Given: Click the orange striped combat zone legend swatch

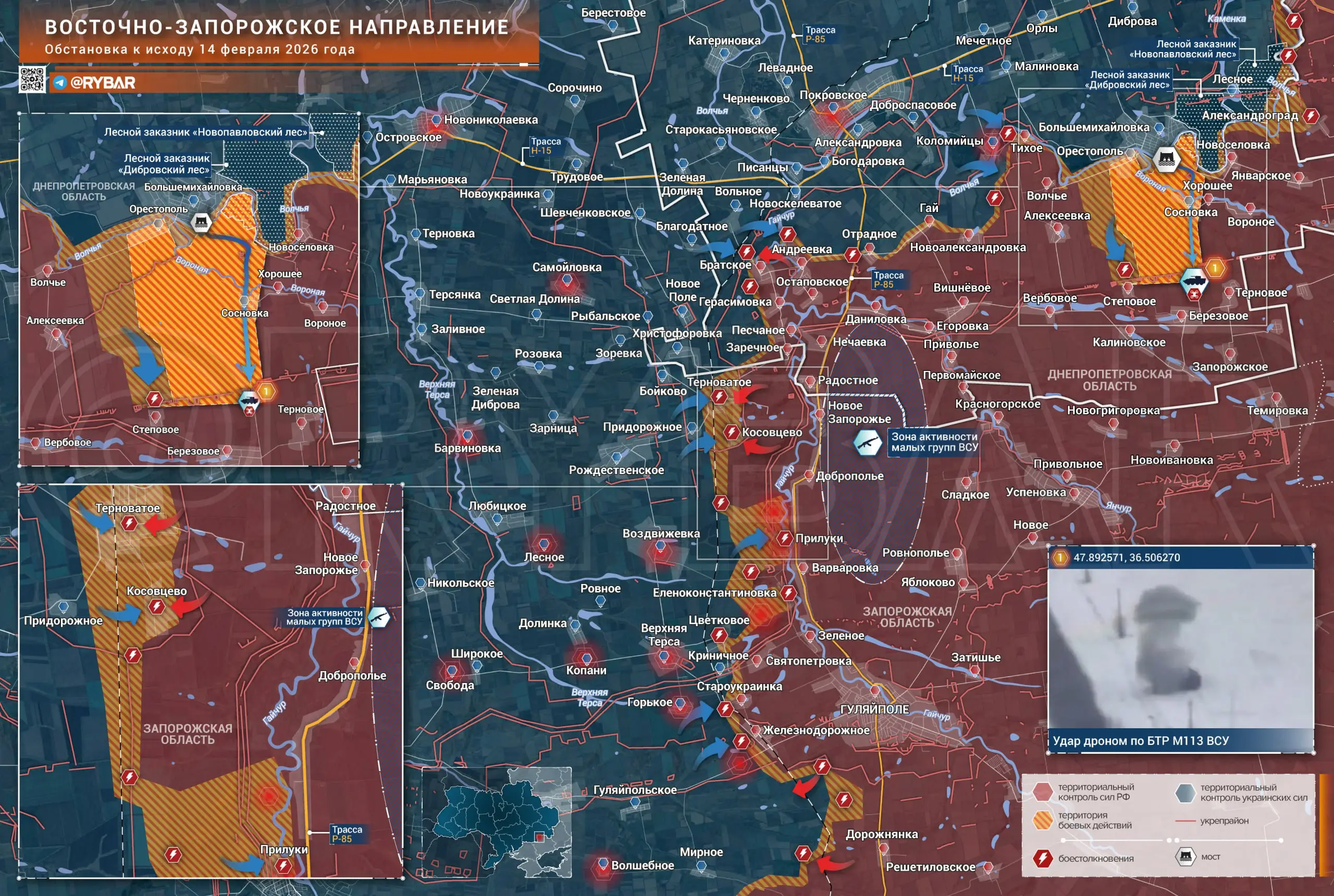Looking at the screenshot, I should [x=1043, y=820].
